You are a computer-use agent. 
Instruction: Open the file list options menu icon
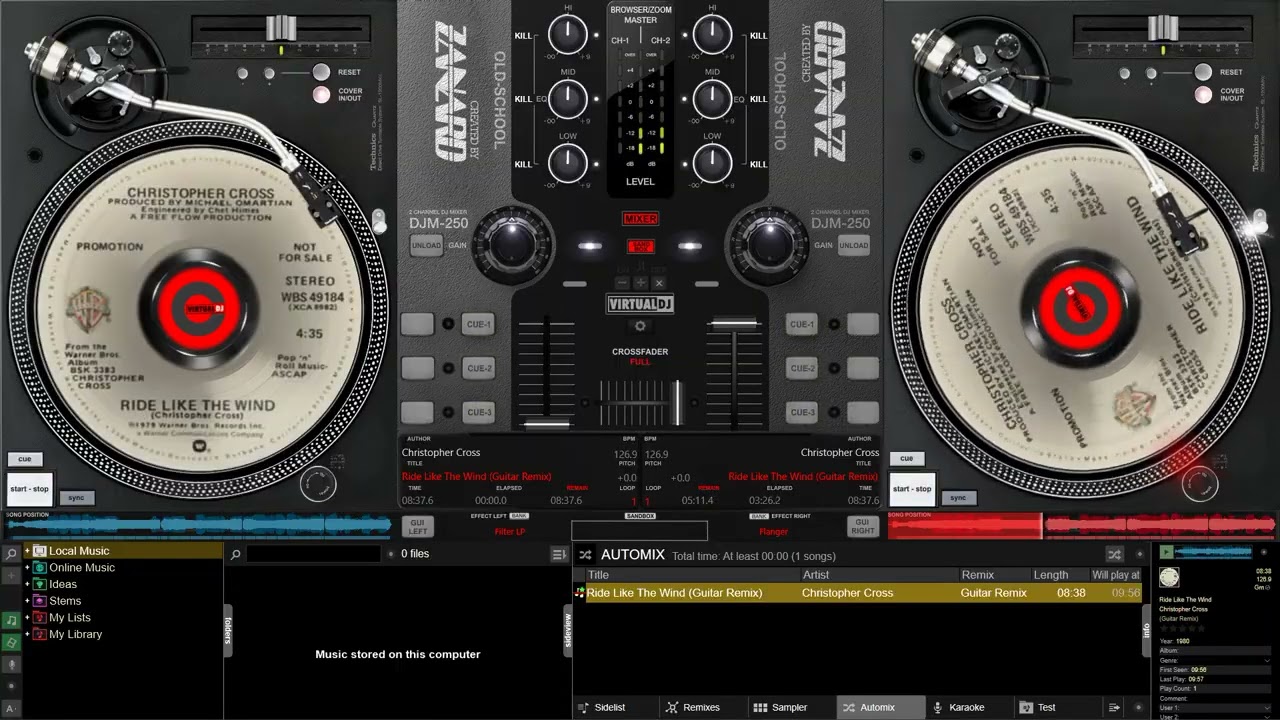click(x=559, y=554)
